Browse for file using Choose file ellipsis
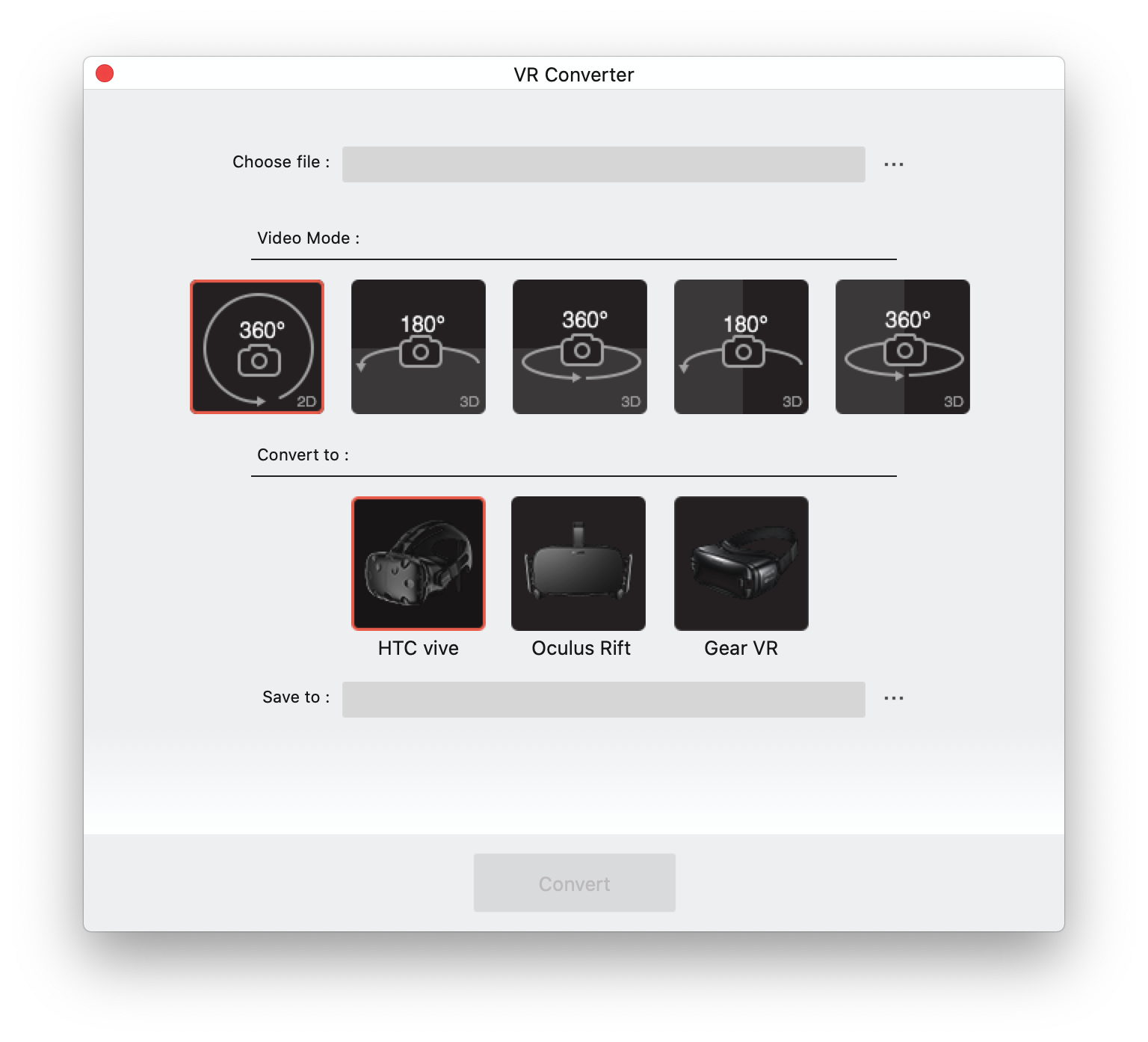The width and height of the screenshot is (1148, 1042). (894, 164)
